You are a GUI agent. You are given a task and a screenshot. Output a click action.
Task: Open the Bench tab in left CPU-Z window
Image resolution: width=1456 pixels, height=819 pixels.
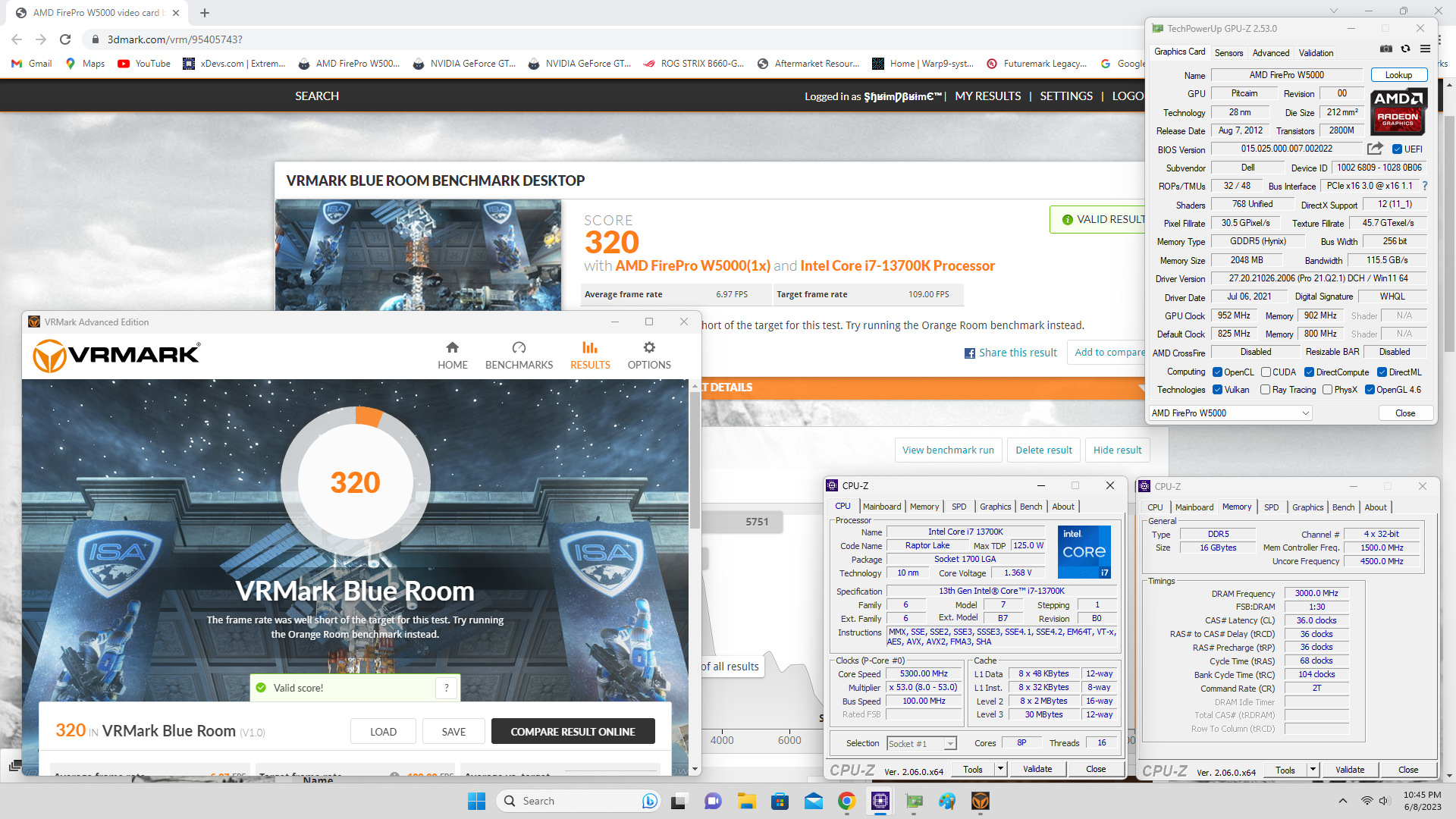pyautogui.click(x=1031, y=507)
